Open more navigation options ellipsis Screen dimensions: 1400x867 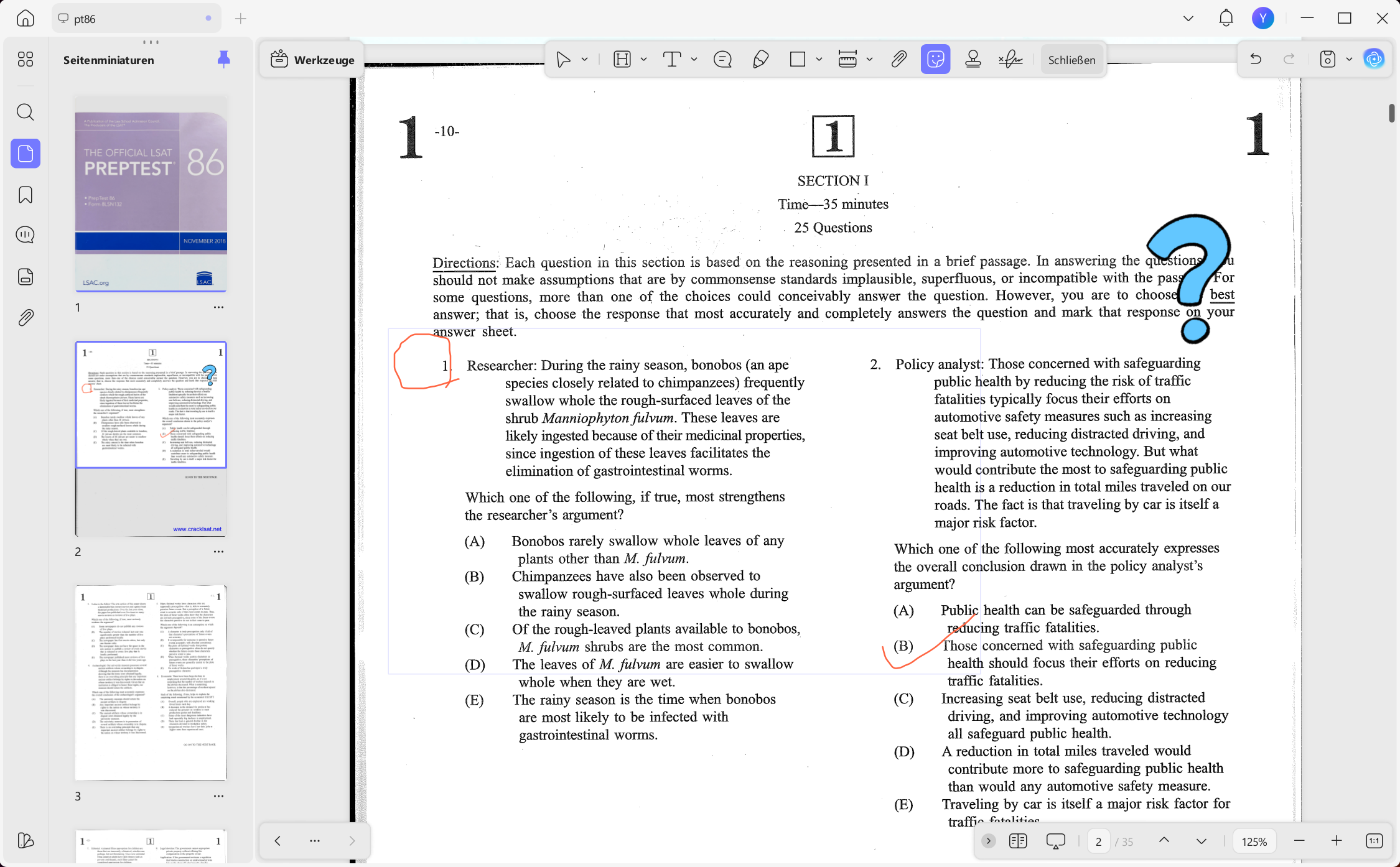pyautogui.click(x=315, y=841)
